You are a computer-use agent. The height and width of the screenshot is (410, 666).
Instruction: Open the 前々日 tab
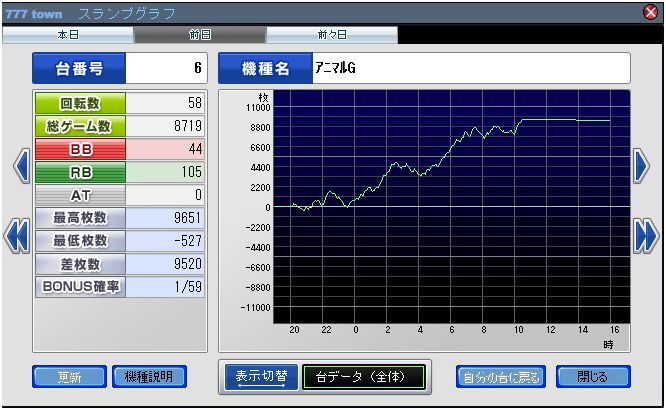(332, 35)
